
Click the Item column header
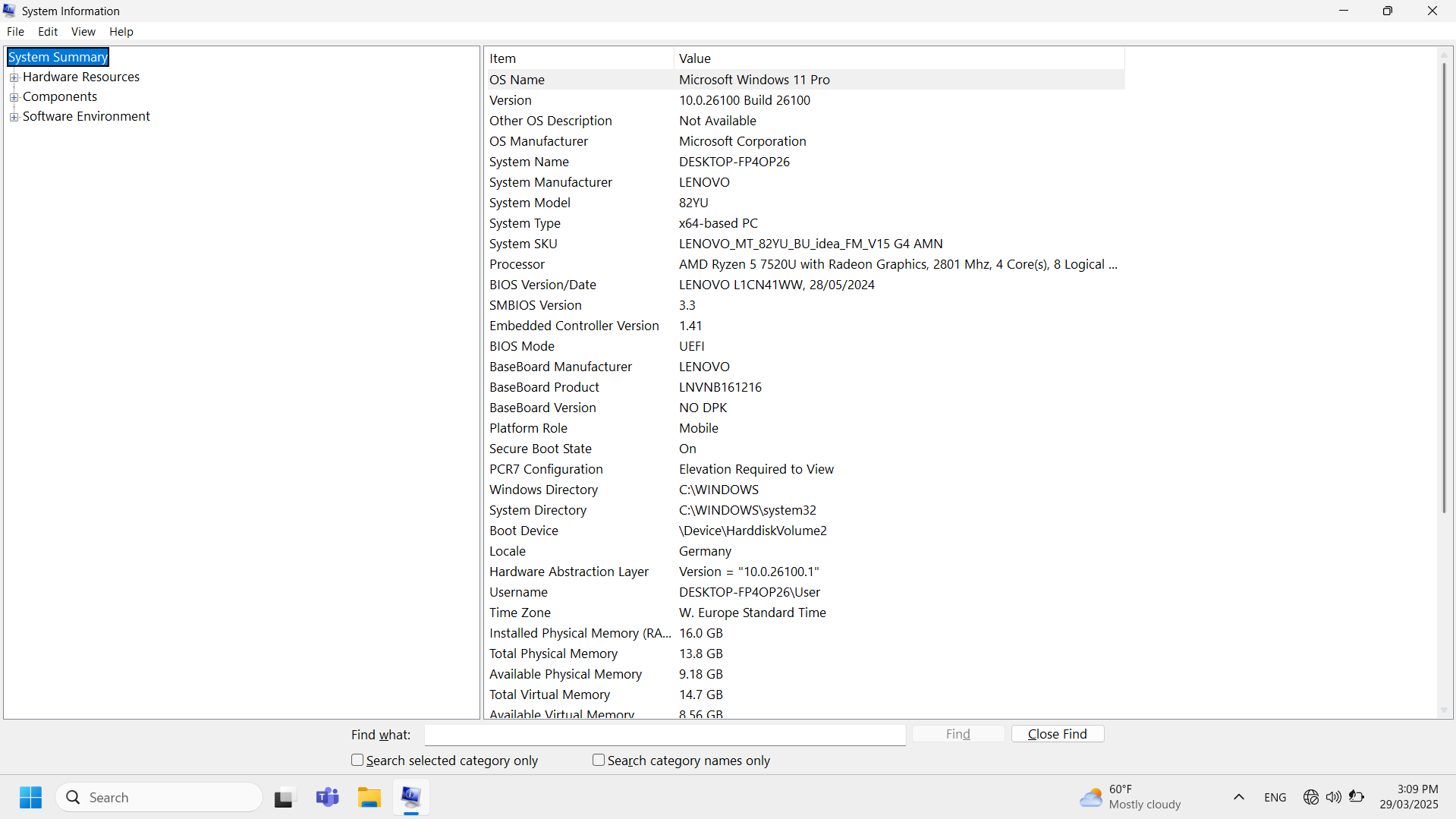580,58
